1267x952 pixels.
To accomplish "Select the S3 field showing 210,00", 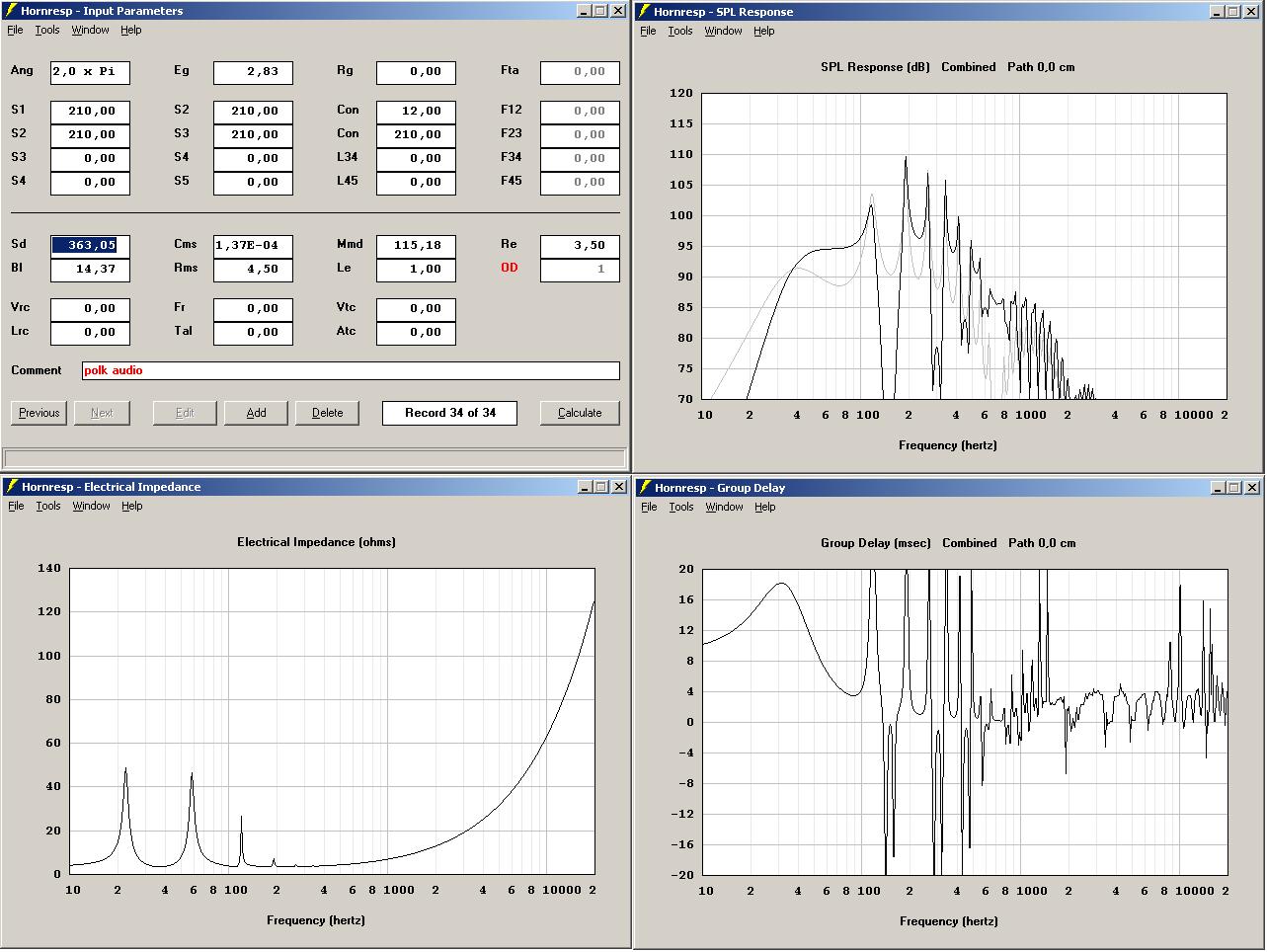I will pyautogui.click(x=253, y=135).
